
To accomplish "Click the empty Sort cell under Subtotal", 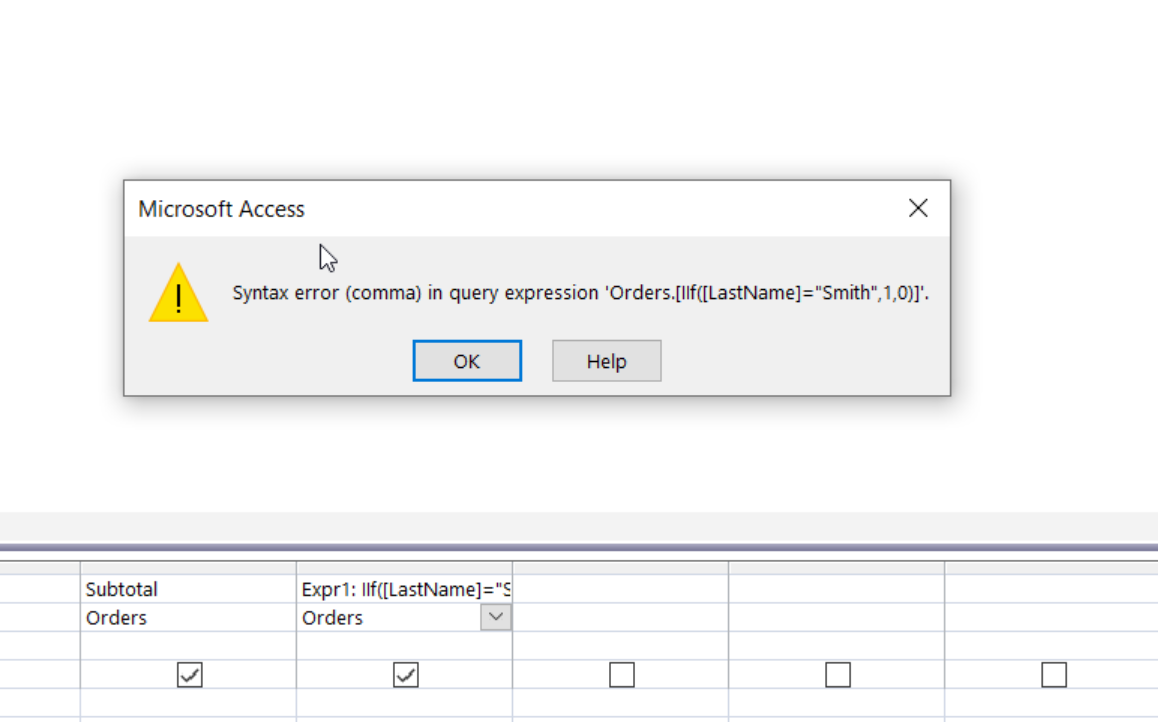I will click(188, 645).
